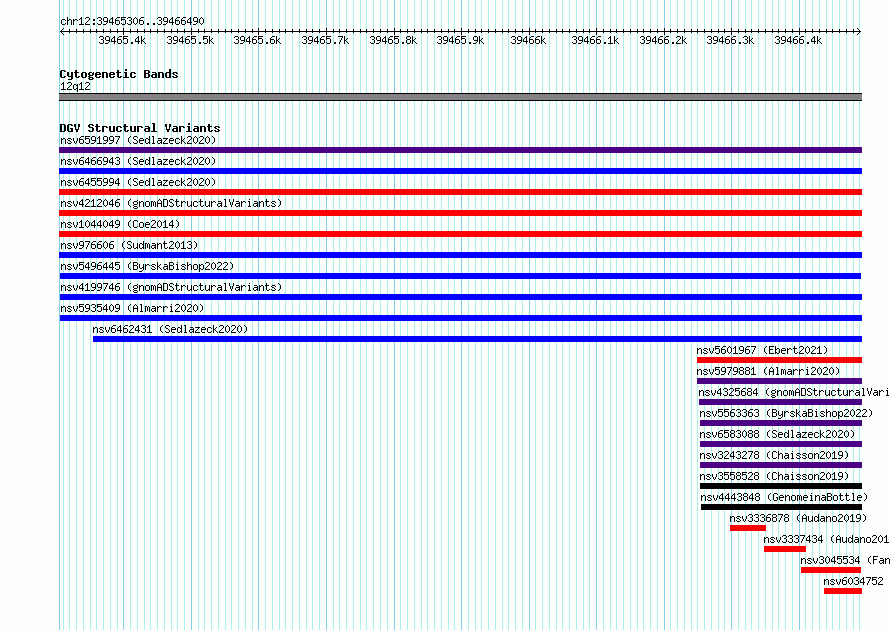Select the nsv3336878 short red bar

coord(748,528)
